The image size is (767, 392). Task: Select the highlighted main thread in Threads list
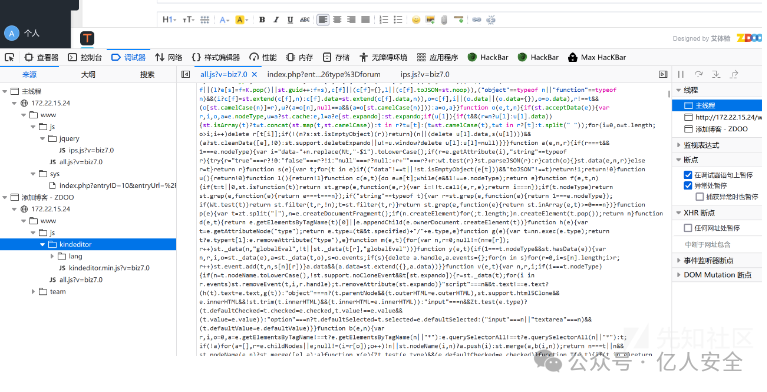717,105
